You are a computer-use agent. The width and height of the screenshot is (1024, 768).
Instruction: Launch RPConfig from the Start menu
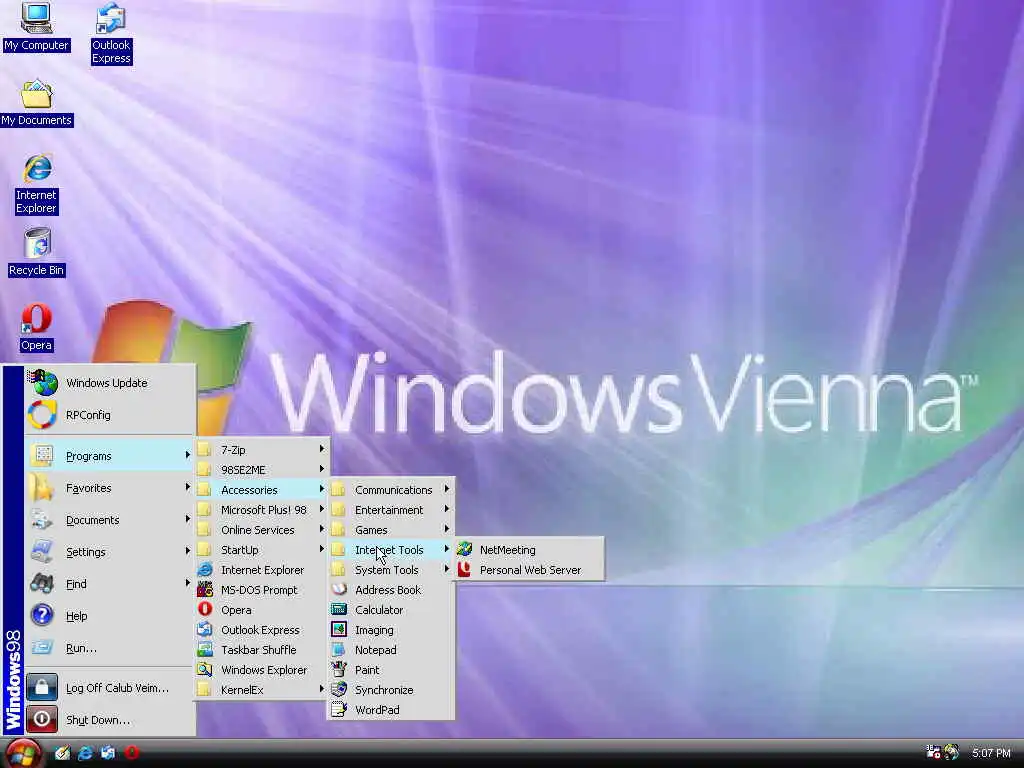coord(110,415)
